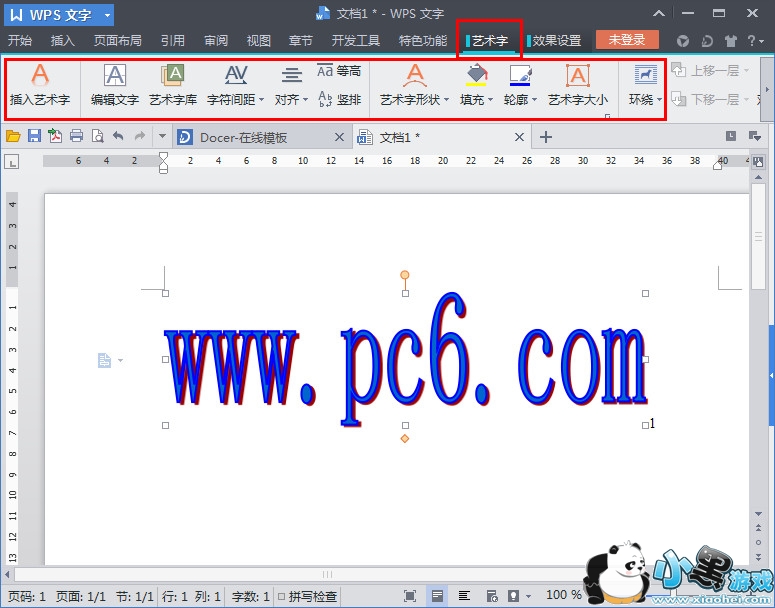Click the help question mark icon
775x608 pixels.
[x=754, y=41]
